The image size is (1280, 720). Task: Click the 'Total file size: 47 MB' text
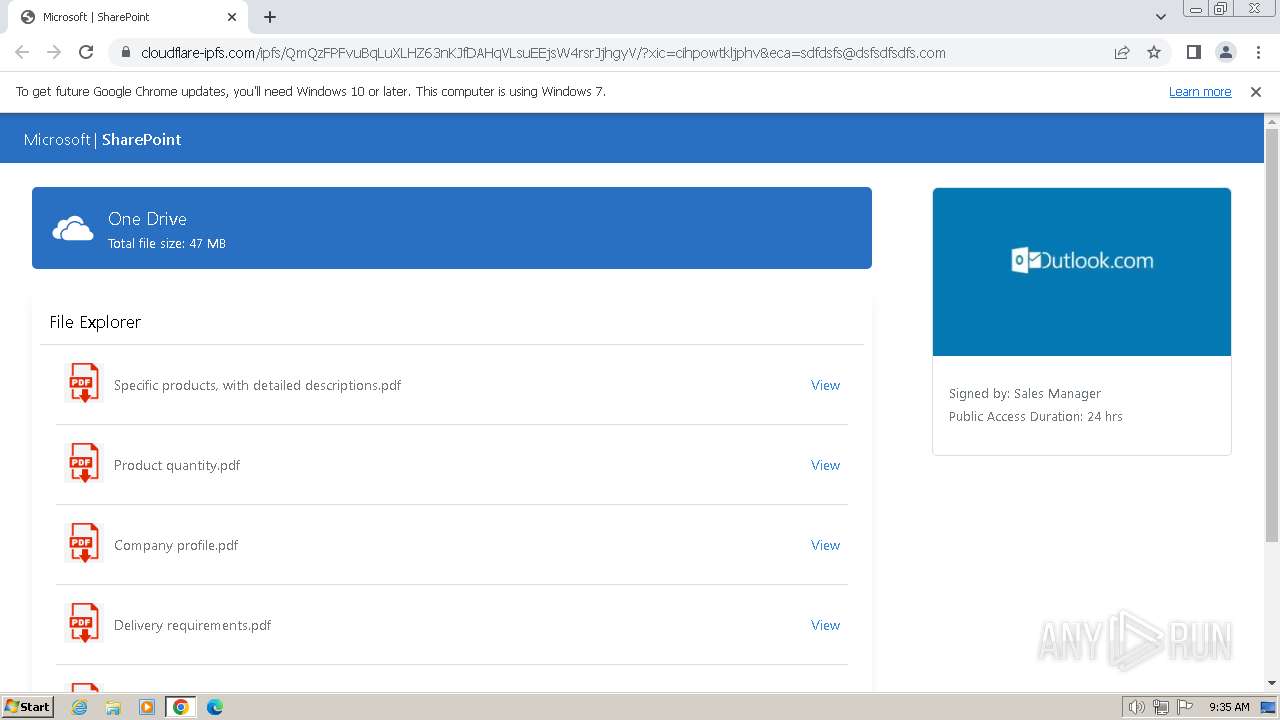(x=167, y=244)
